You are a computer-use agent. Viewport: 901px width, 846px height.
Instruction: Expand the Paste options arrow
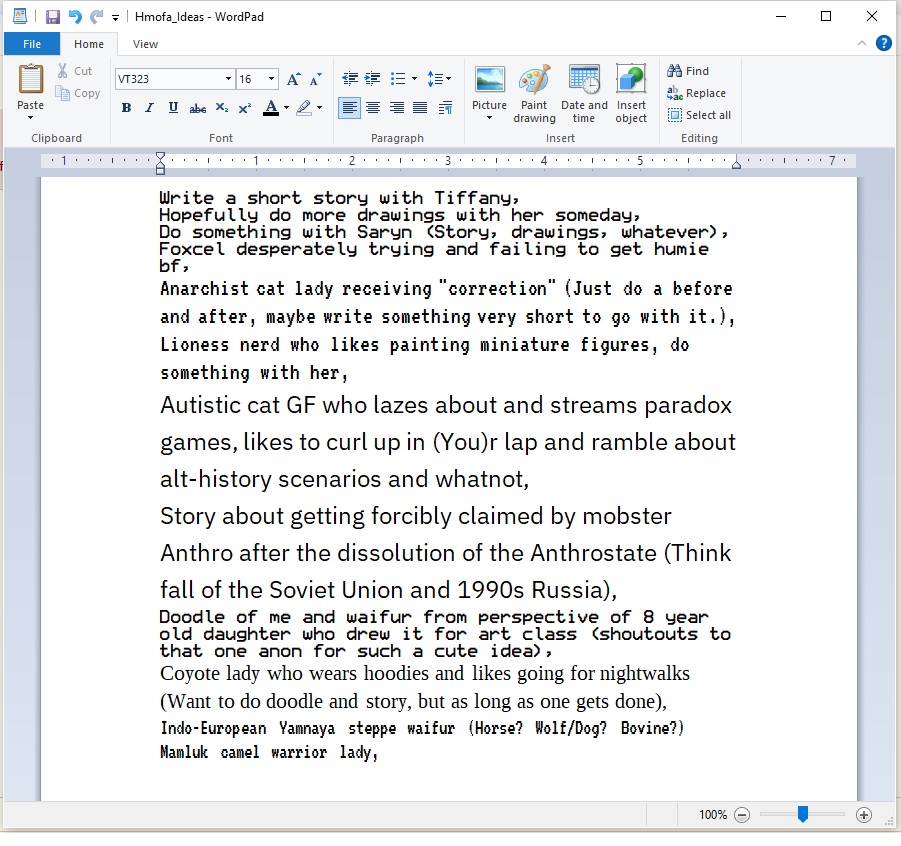tap(30, 117)
